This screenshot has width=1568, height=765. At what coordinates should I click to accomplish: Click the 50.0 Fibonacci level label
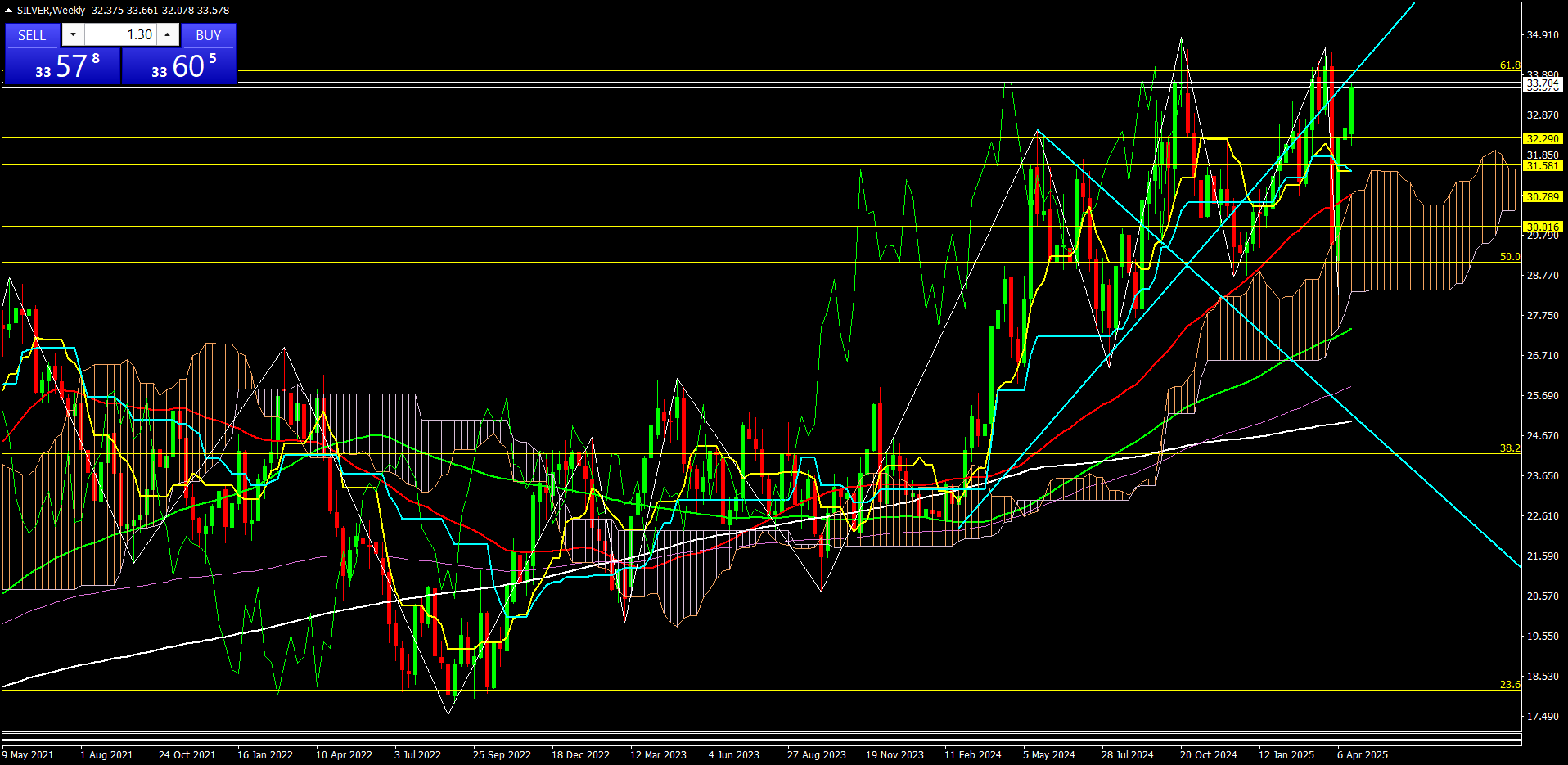point(1509,257)
